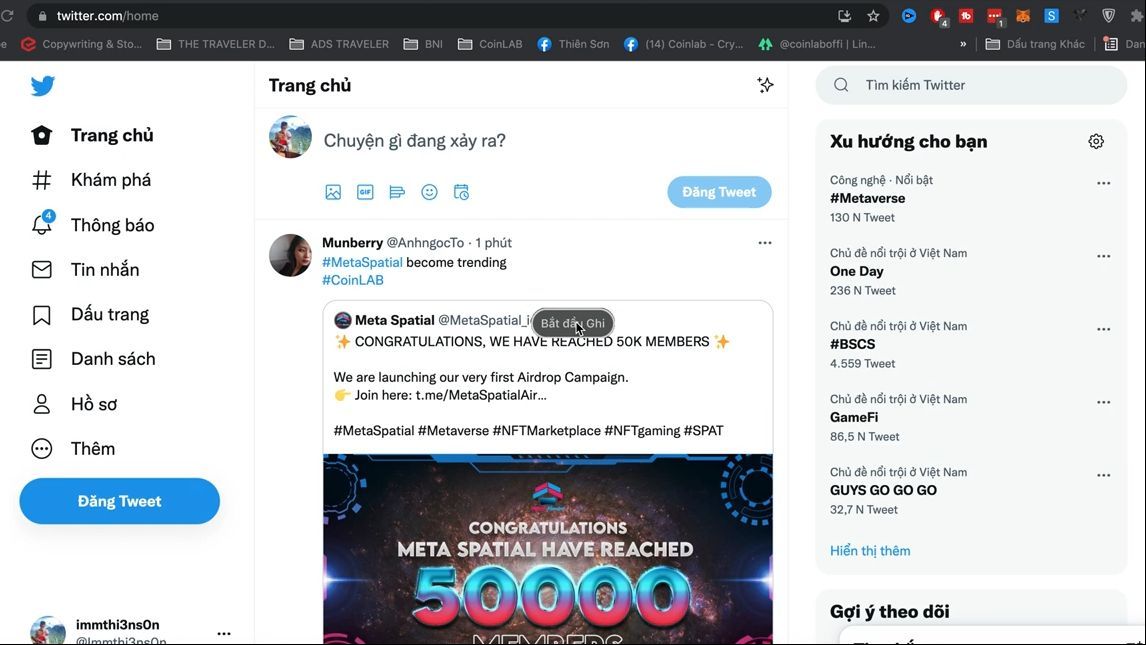Open the emoji picker in composer
This screenshot has height=645, width=1146.
429,192
